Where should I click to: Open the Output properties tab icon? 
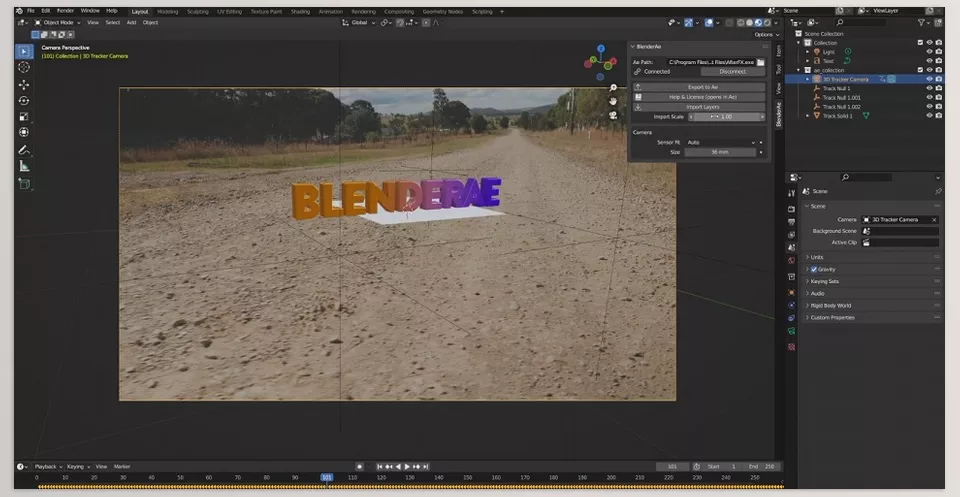792,222
